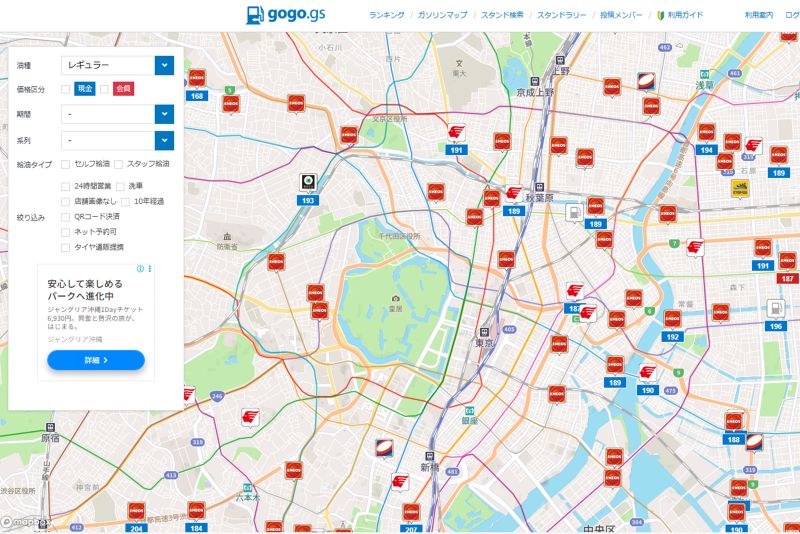This screenshot has height=534, width=800.
Task: Click the ENEOS marker priced 194
Action: 707,133
